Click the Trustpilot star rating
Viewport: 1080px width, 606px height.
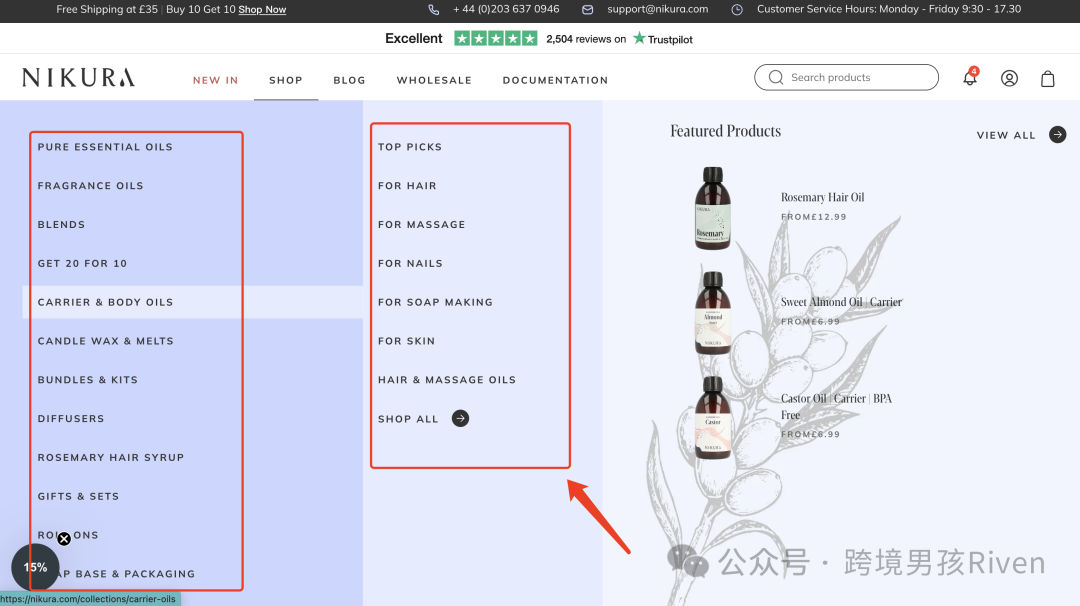tap(495, 39)
